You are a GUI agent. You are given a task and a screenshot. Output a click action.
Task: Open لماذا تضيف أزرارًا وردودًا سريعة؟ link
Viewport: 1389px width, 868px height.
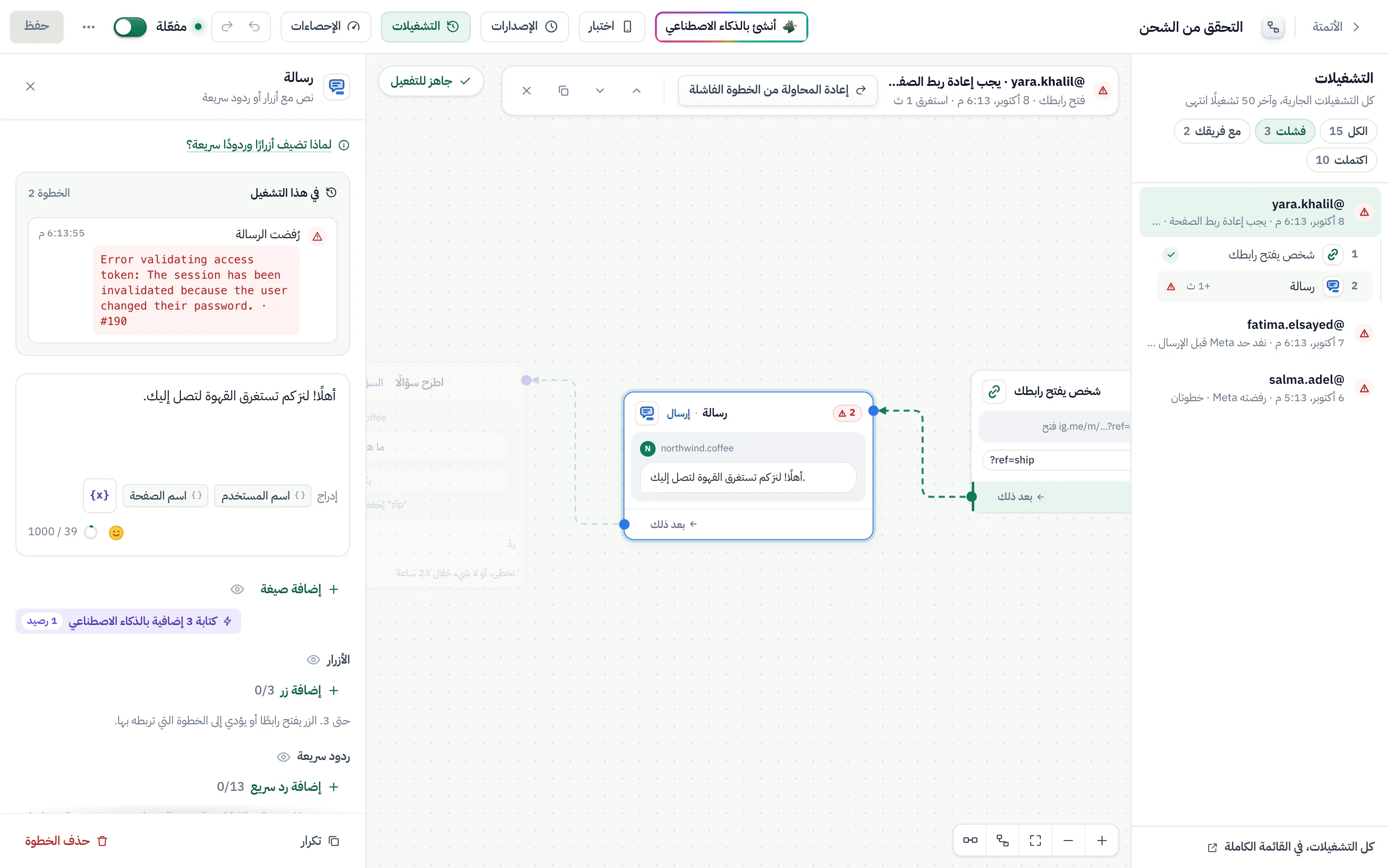tap(259, 145)
